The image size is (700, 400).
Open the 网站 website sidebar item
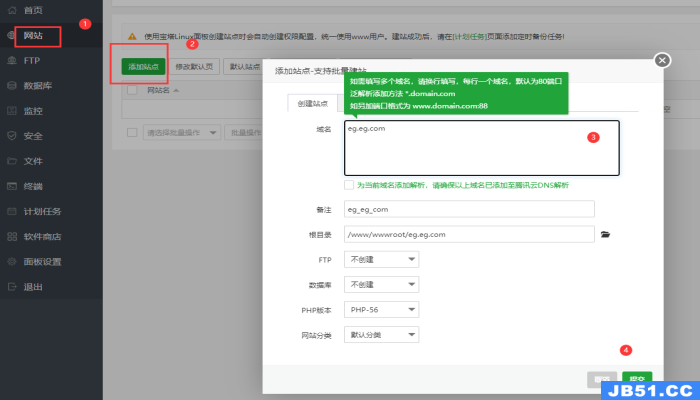point(33,35)
